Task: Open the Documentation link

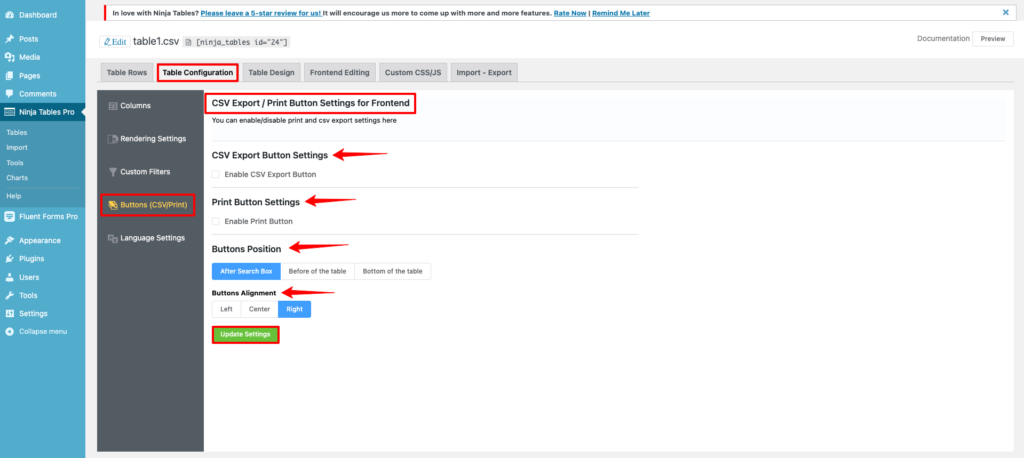Action: (943, 39)
